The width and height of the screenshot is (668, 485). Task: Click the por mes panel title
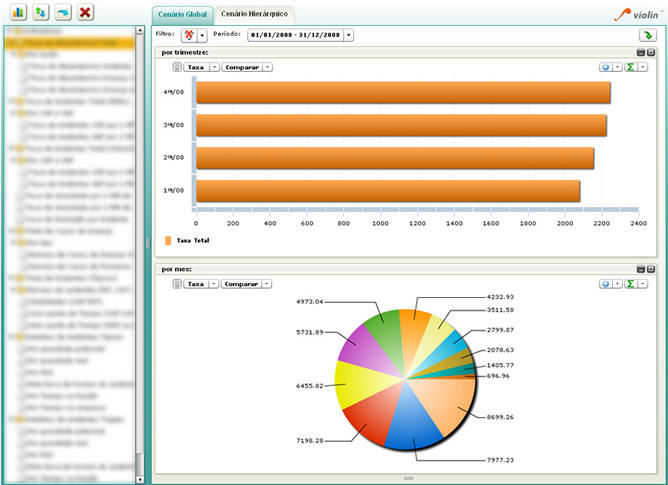click(x=176, y=269)
